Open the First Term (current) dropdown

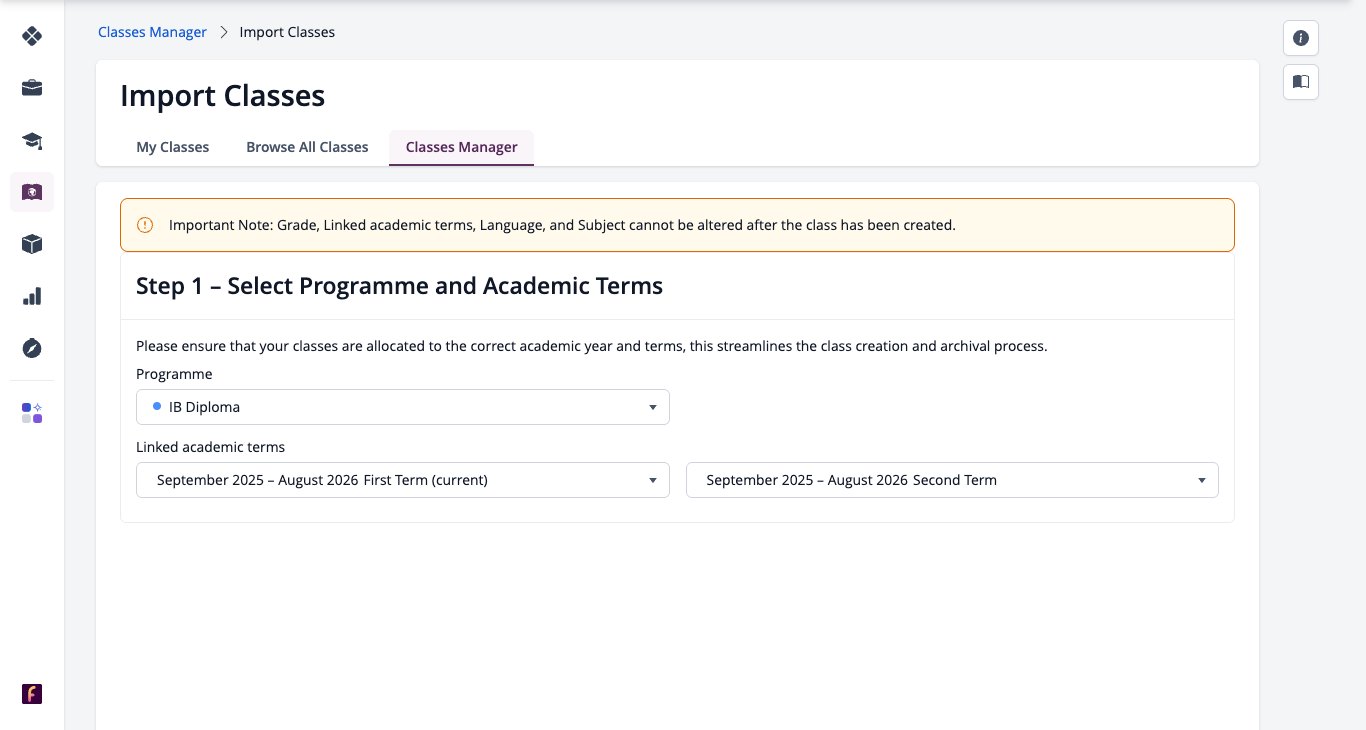click(x=403, y=480)
